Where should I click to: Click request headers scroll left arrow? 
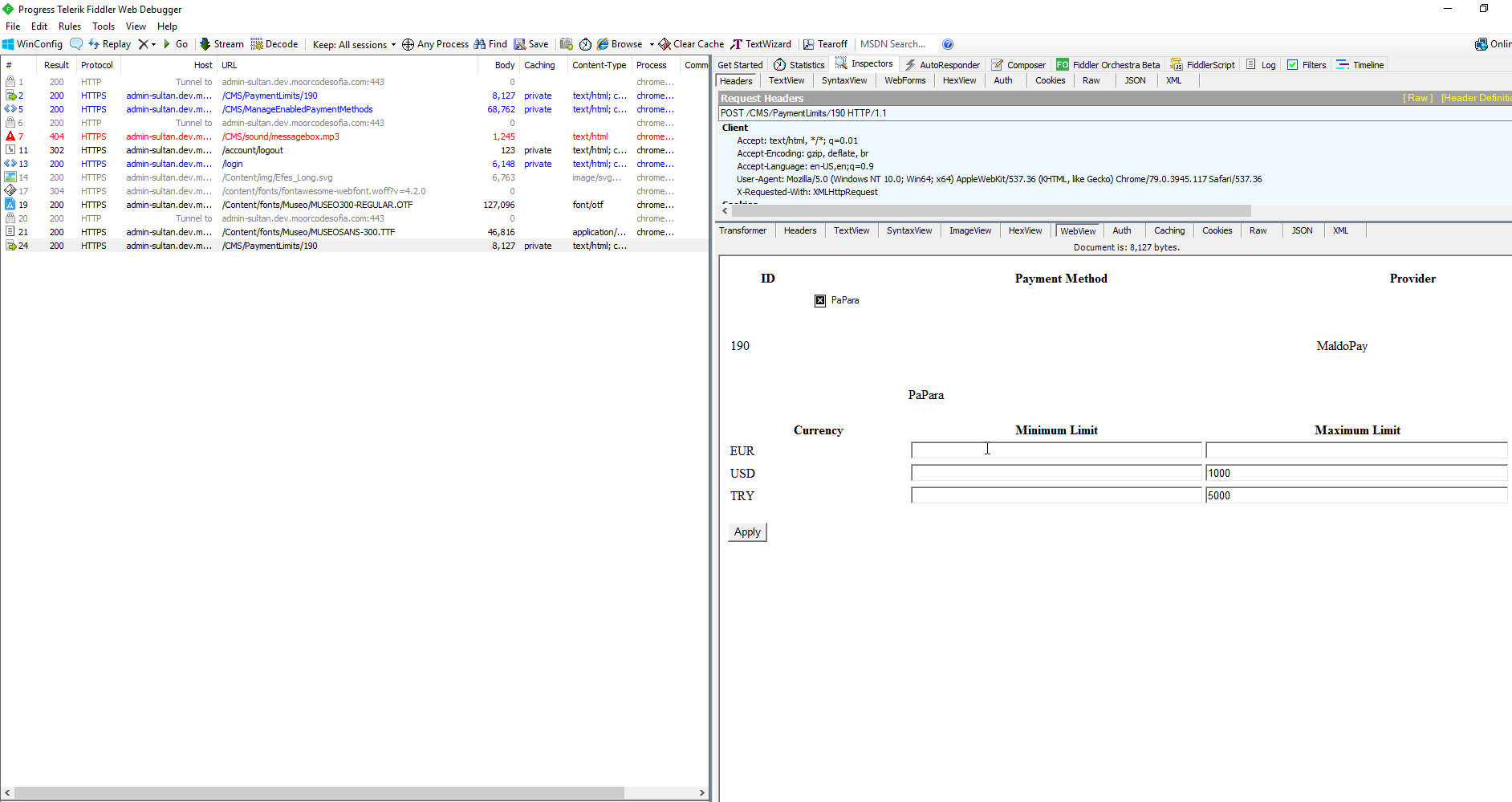tap(725, 210)
